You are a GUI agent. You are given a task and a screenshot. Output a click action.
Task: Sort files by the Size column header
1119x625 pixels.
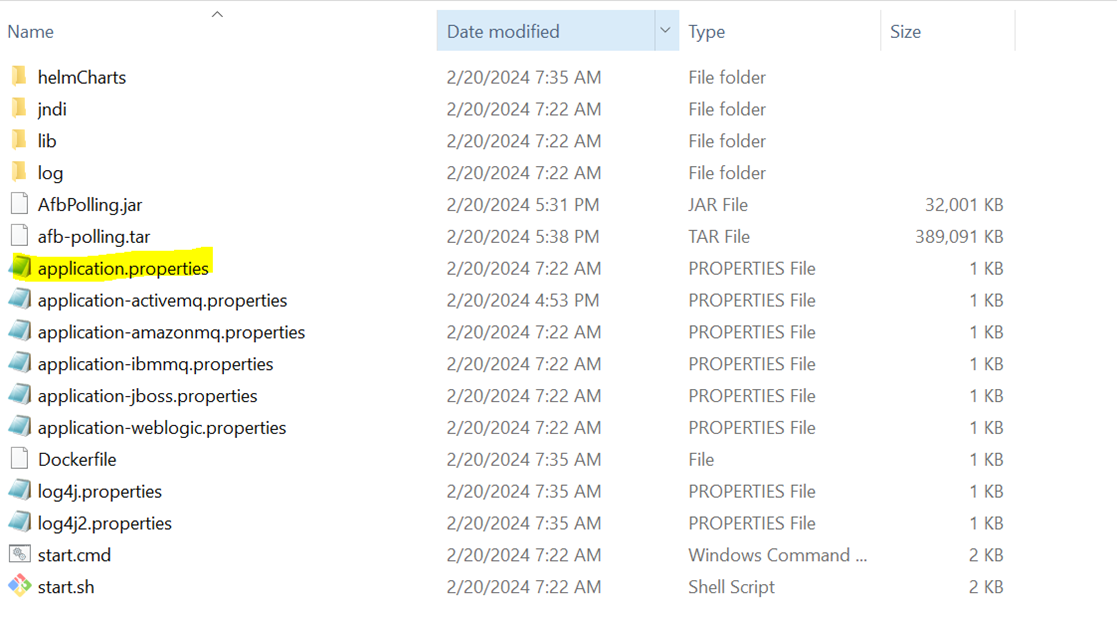[x=905, y=31]
